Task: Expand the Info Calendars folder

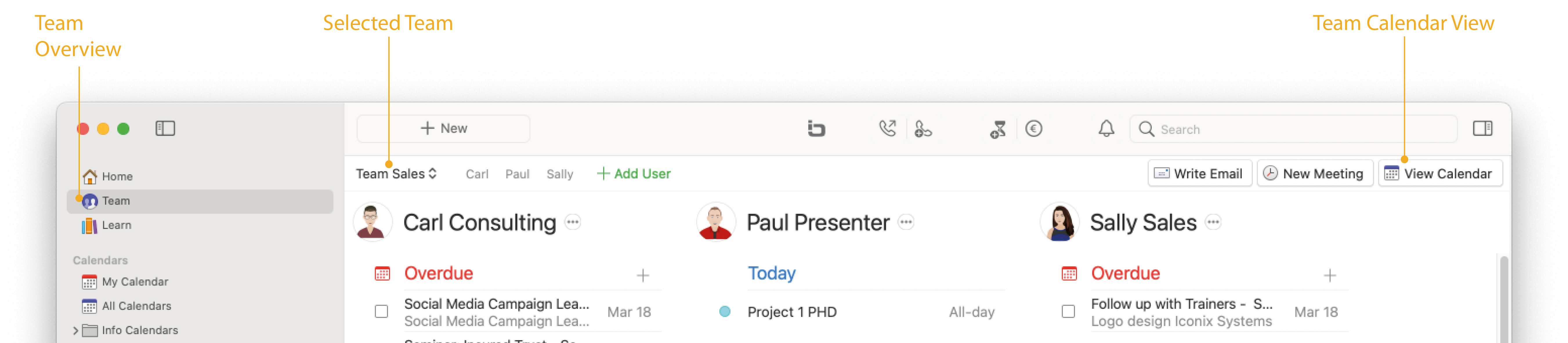Action: click(x=76, y=330)
